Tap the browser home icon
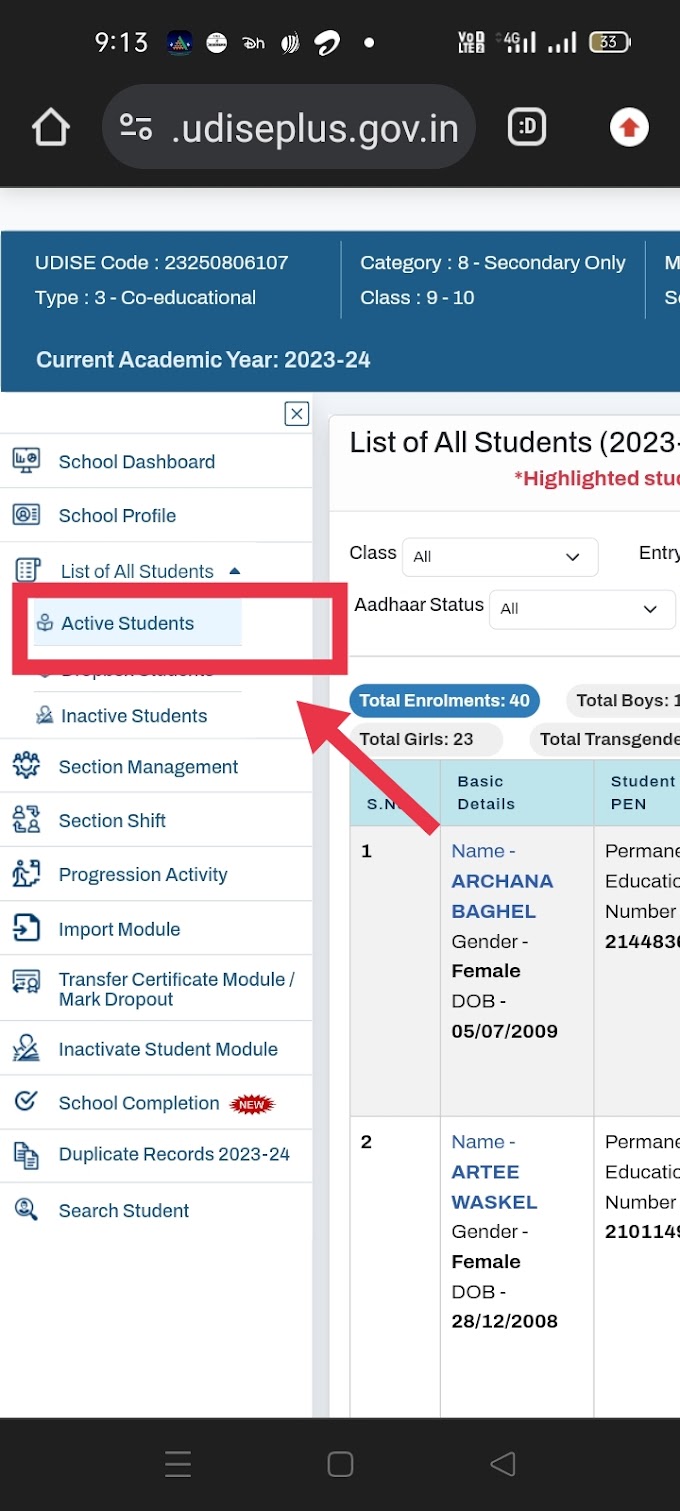 tap(50, 127)
